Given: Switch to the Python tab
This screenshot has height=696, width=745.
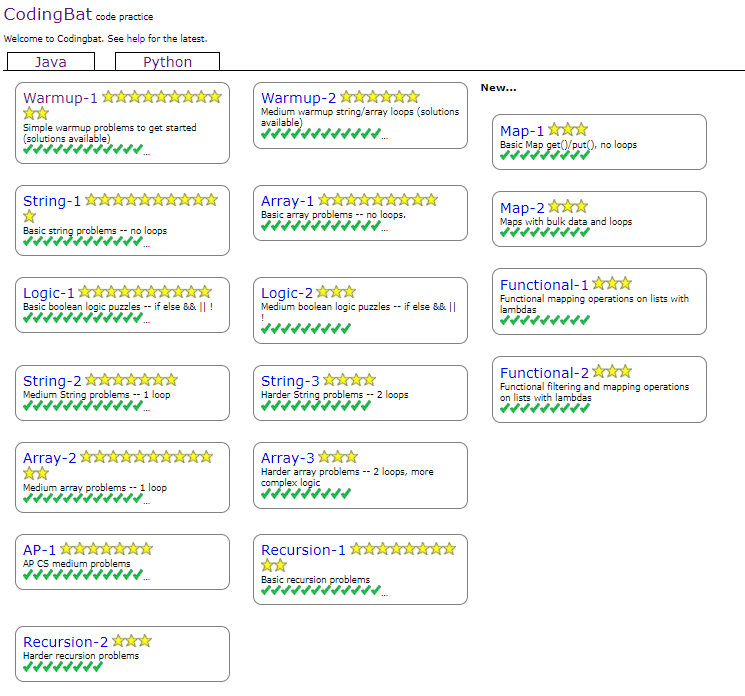Looking at the screenshot, I should tap(167, 62).
